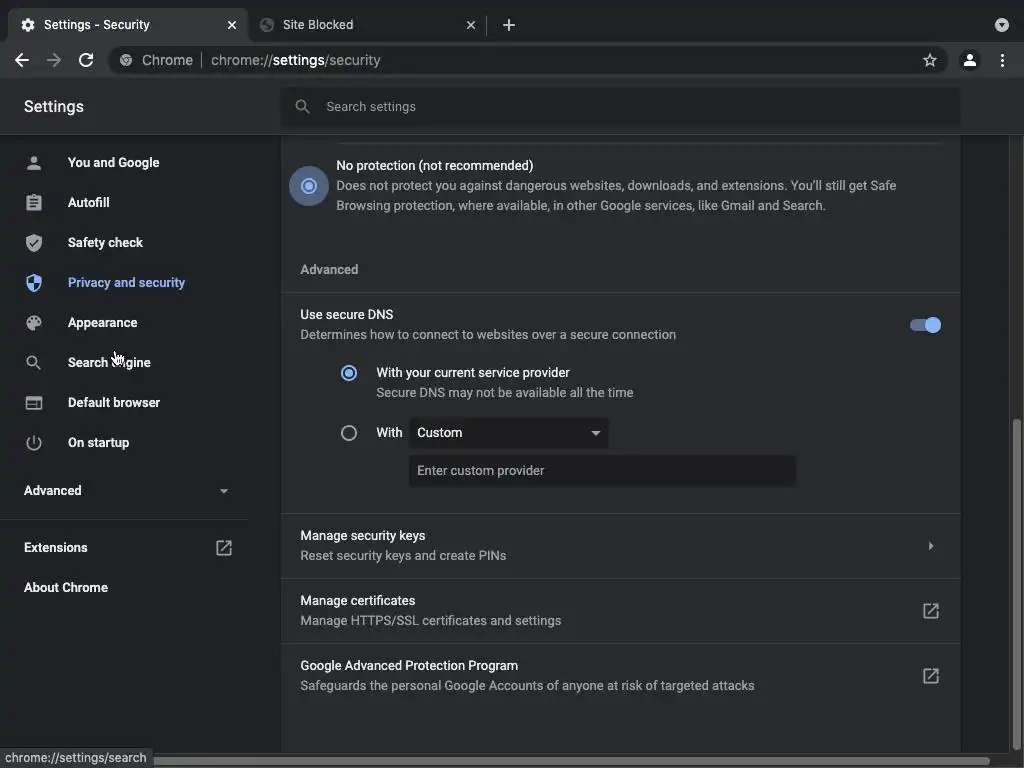Open the Manage certificates external link icon
This screenshot has height=768, width=1024.
coord(930,611)
